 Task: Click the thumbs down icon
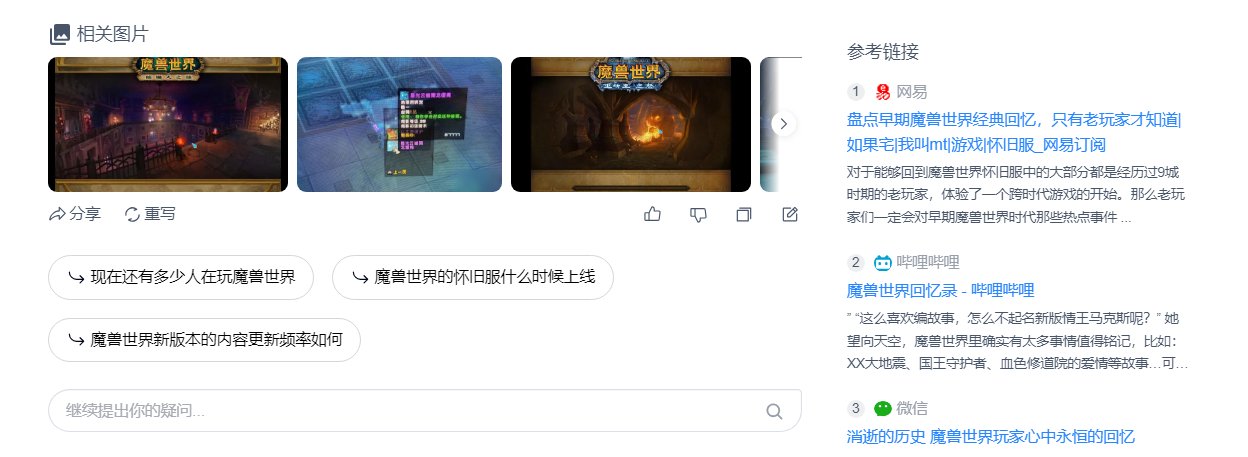click(699, 214)
